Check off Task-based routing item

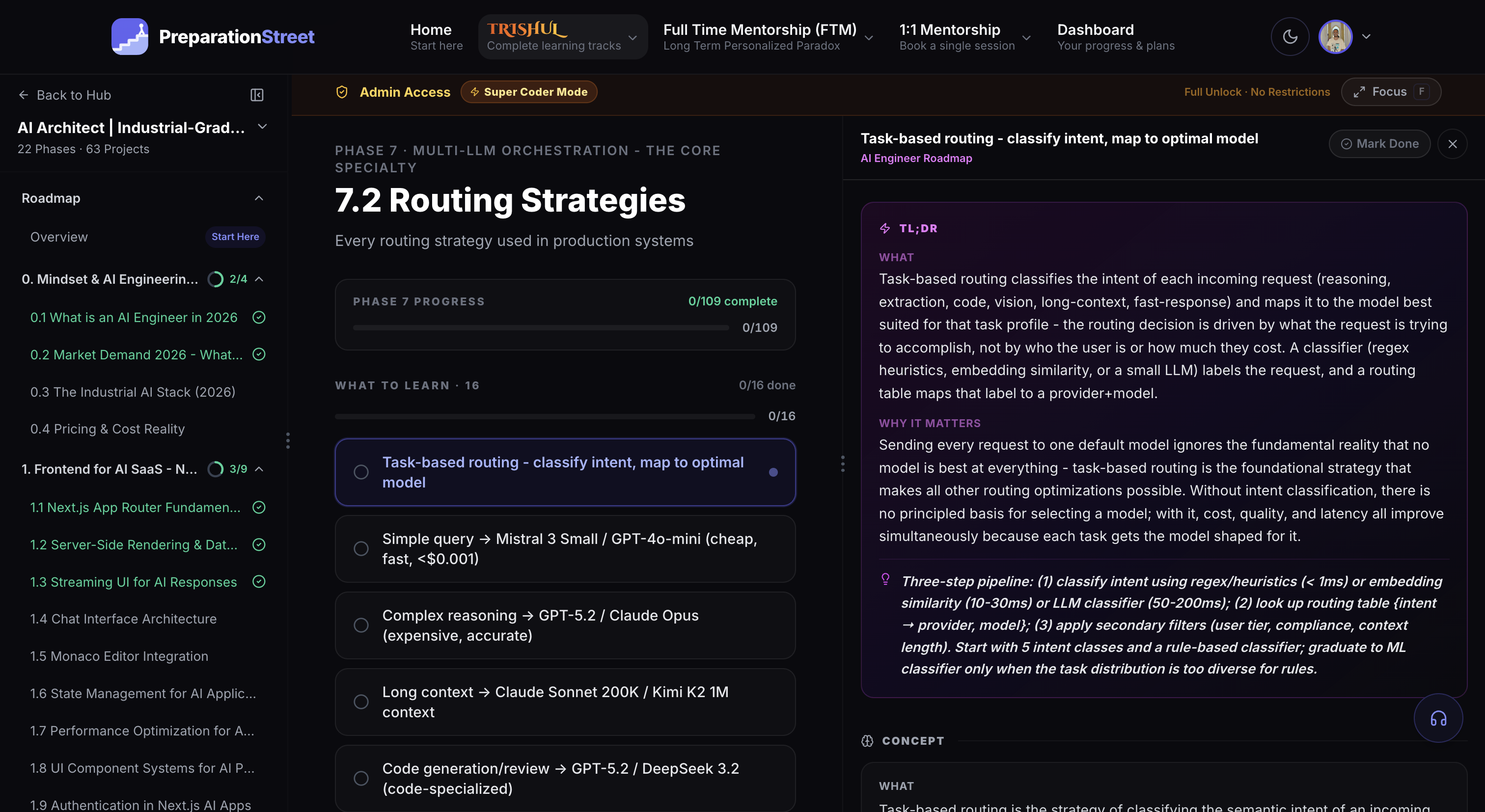coord(361,473)
